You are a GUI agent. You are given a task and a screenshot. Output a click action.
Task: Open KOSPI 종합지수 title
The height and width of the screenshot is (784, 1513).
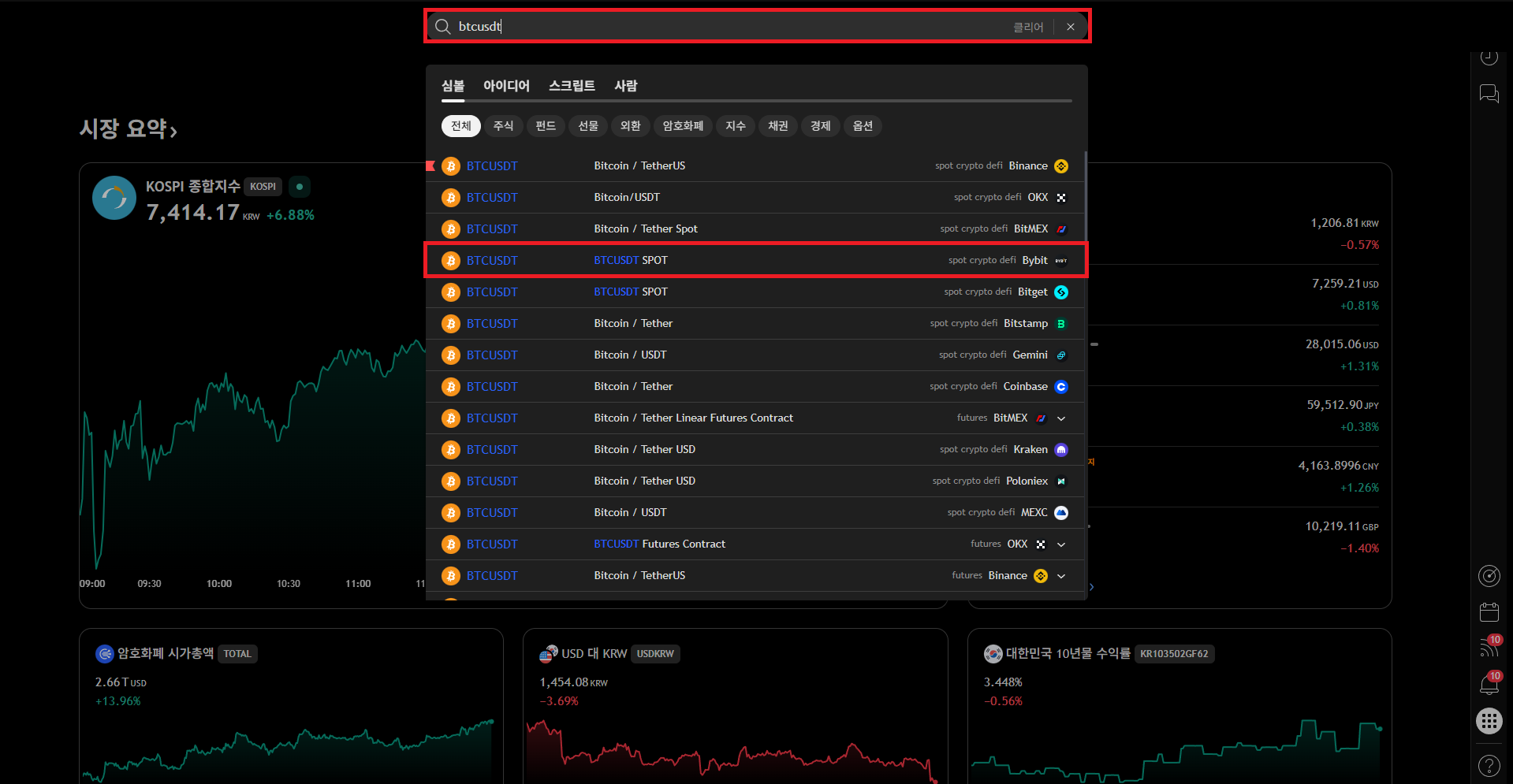click(192, 186)
